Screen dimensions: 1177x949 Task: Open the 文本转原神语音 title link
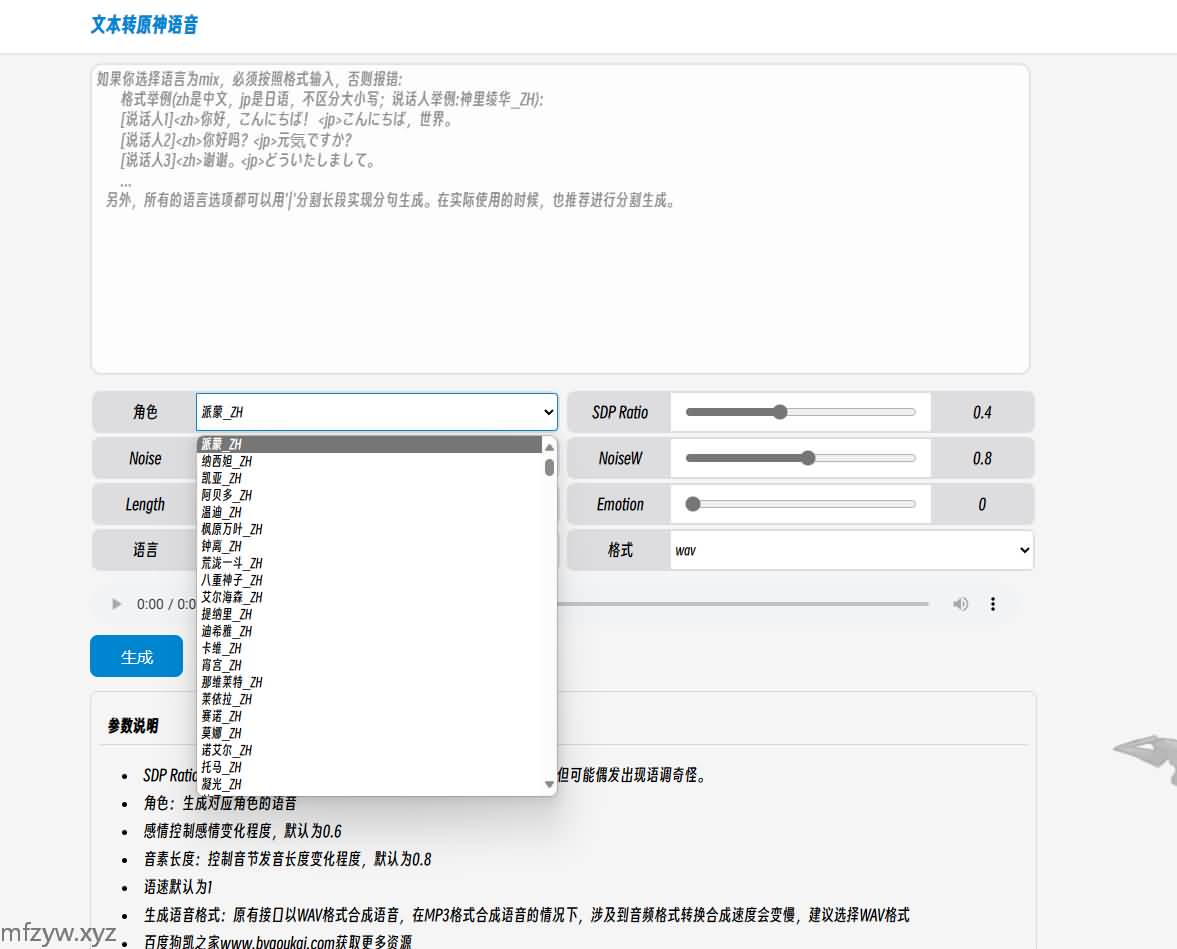point(144,25)
